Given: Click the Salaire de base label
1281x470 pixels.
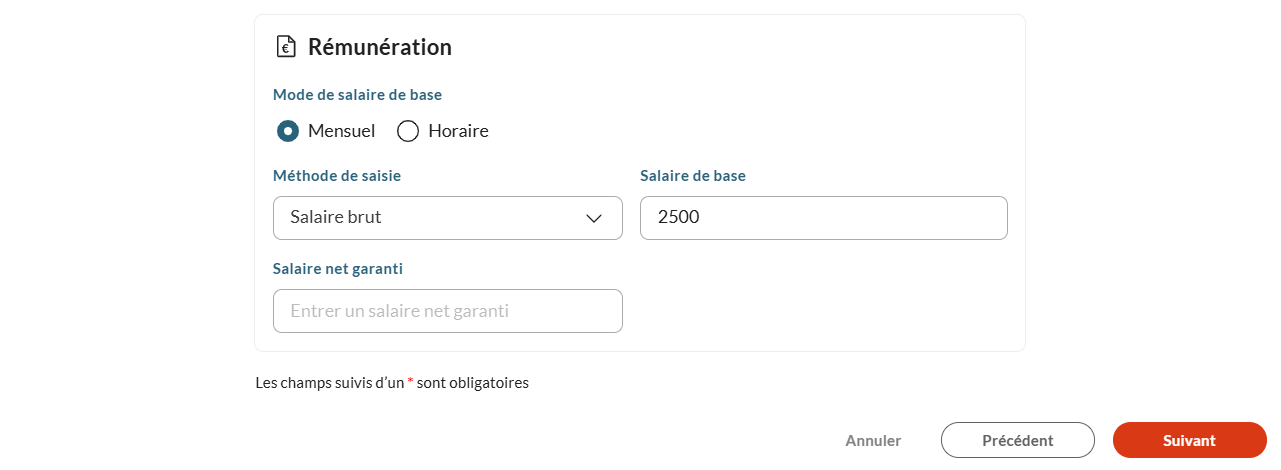Looking at the screenshot, I should pyautogui.click(x=693, y=176).
